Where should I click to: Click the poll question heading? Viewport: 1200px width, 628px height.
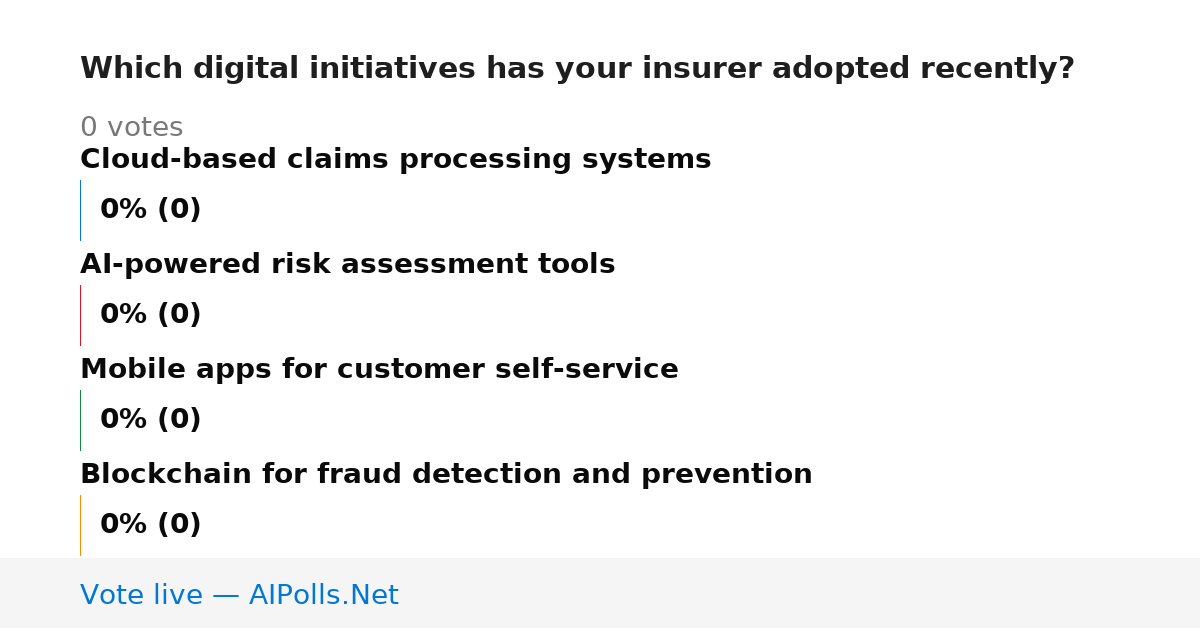tap(577, 69)
